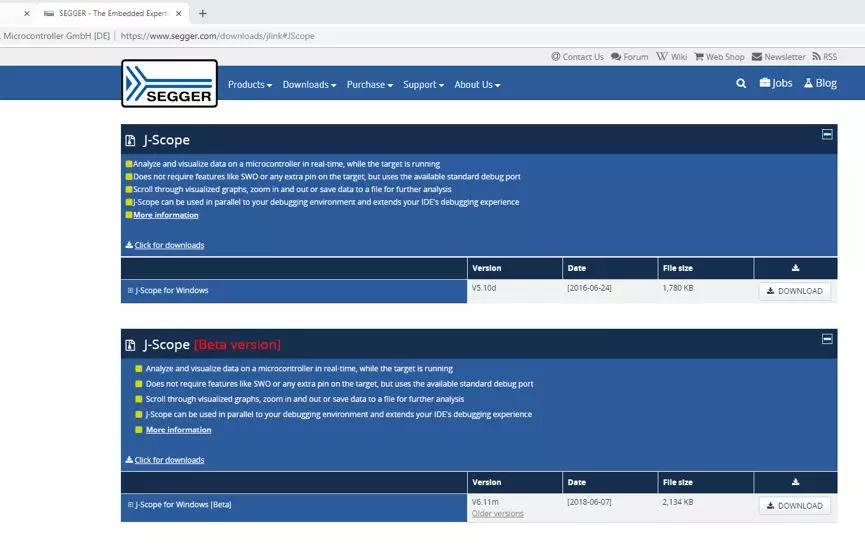Open the Forum link
Viewport: 865px width, 545px height.
[x=629, y=57]
